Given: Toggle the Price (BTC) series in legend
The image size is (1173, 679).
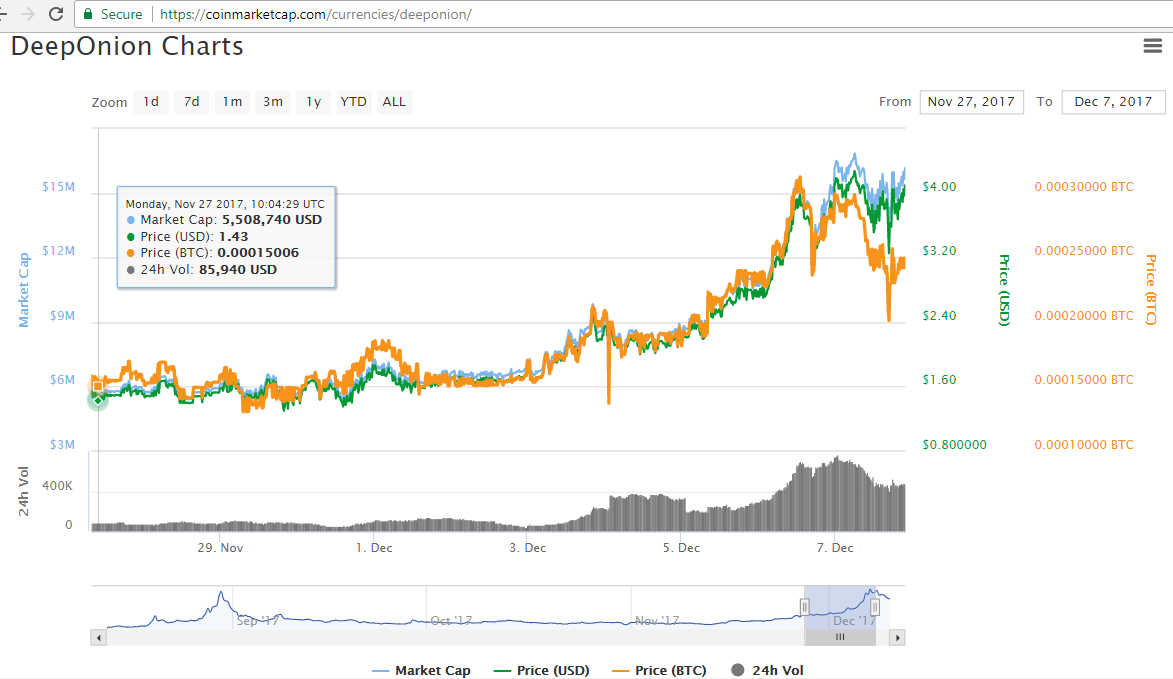Looking at the screenshot, I should click(659, 670).
